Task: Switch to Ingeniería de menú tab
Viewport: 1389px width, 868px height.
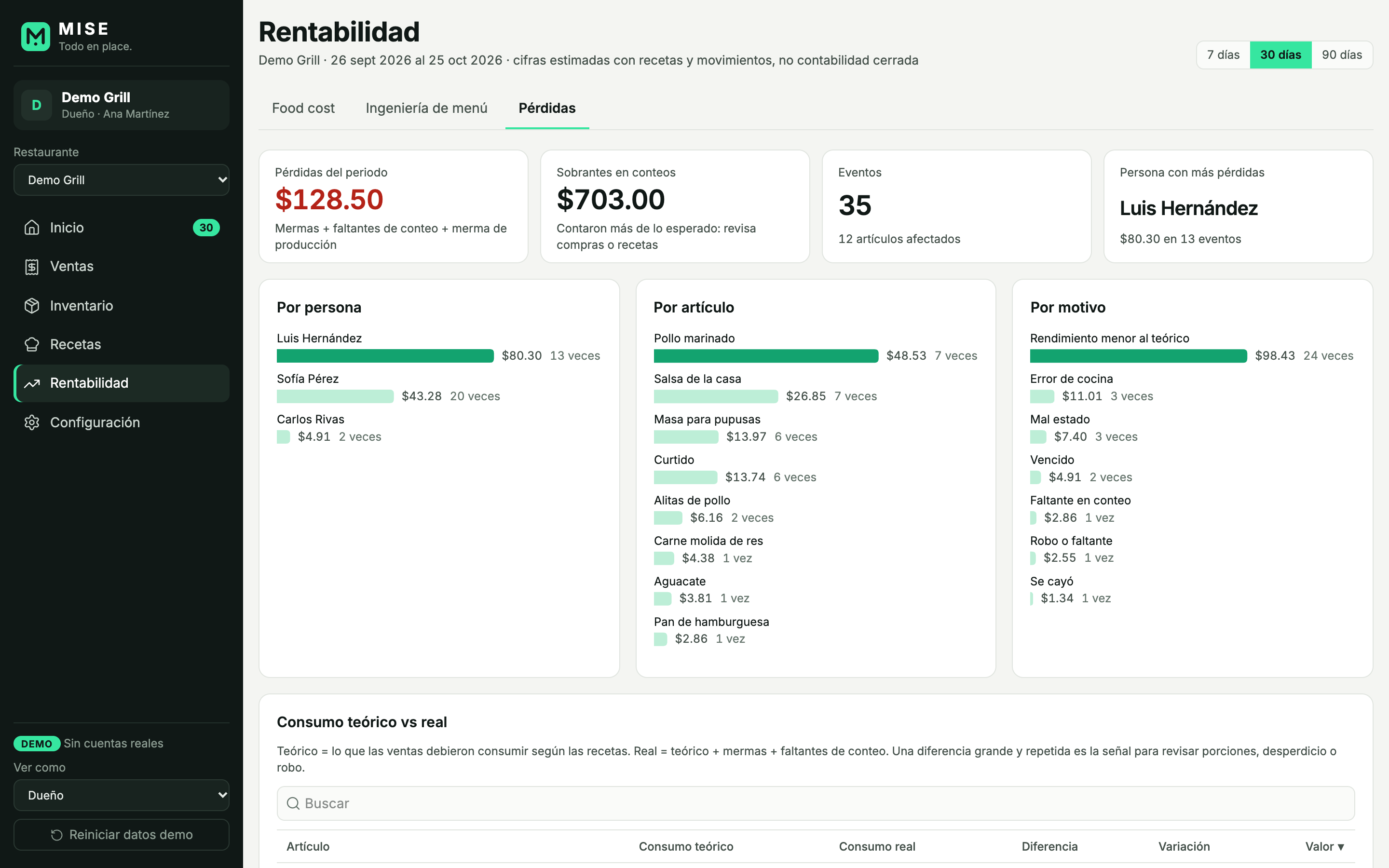Action: (x=426, y=108)
